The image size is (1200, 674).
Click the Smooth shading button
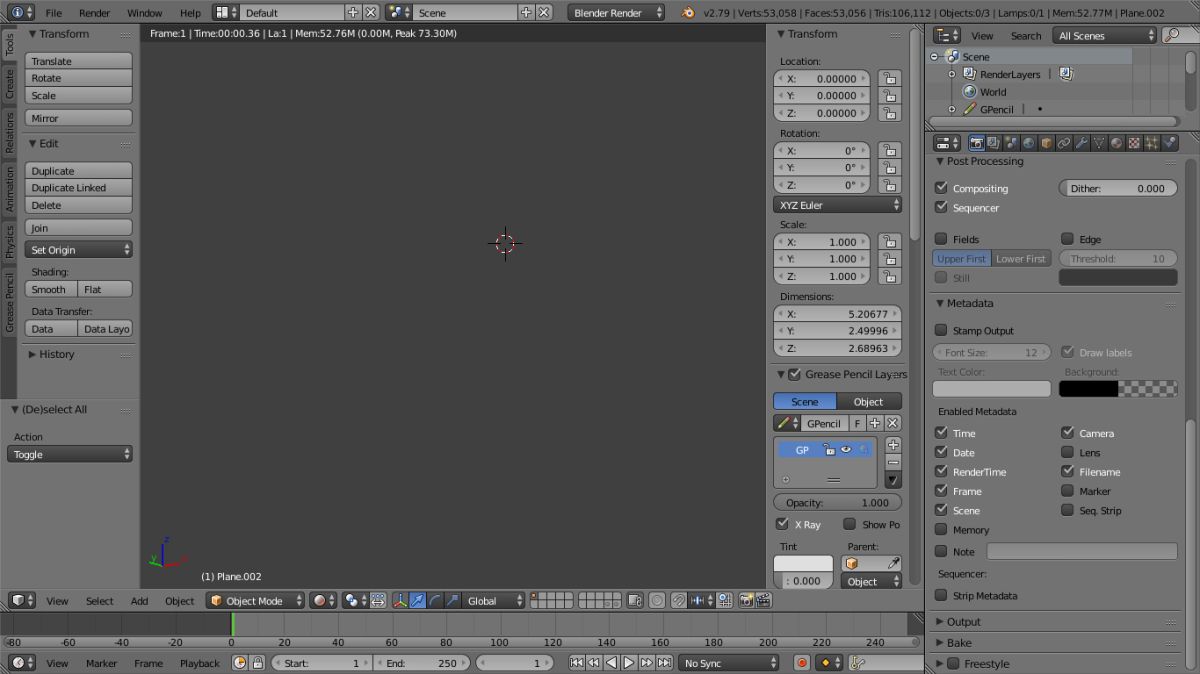[x=52, y=289]
